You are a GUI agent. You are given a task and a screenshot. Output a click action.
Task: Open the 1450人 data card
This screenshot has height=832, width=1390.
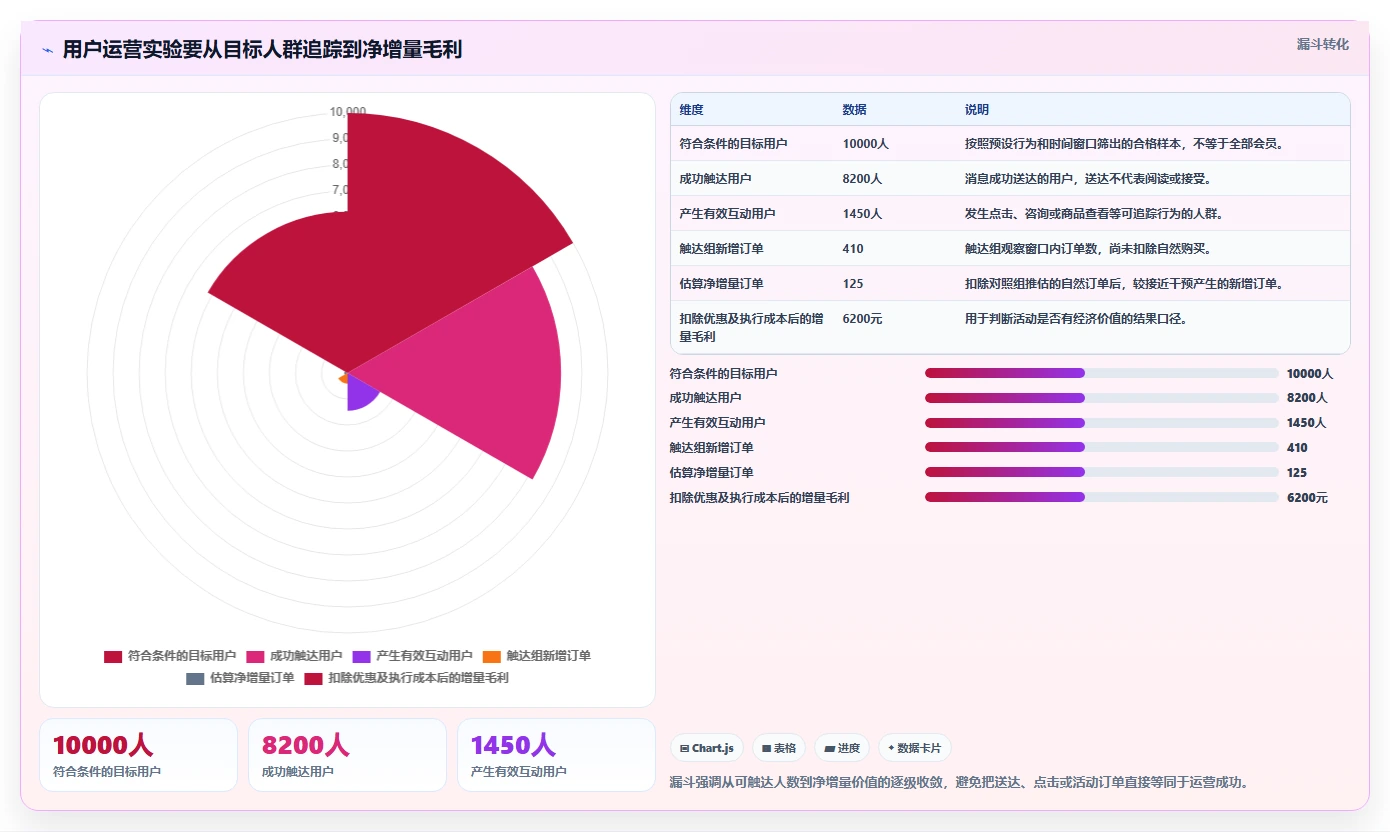556,755
